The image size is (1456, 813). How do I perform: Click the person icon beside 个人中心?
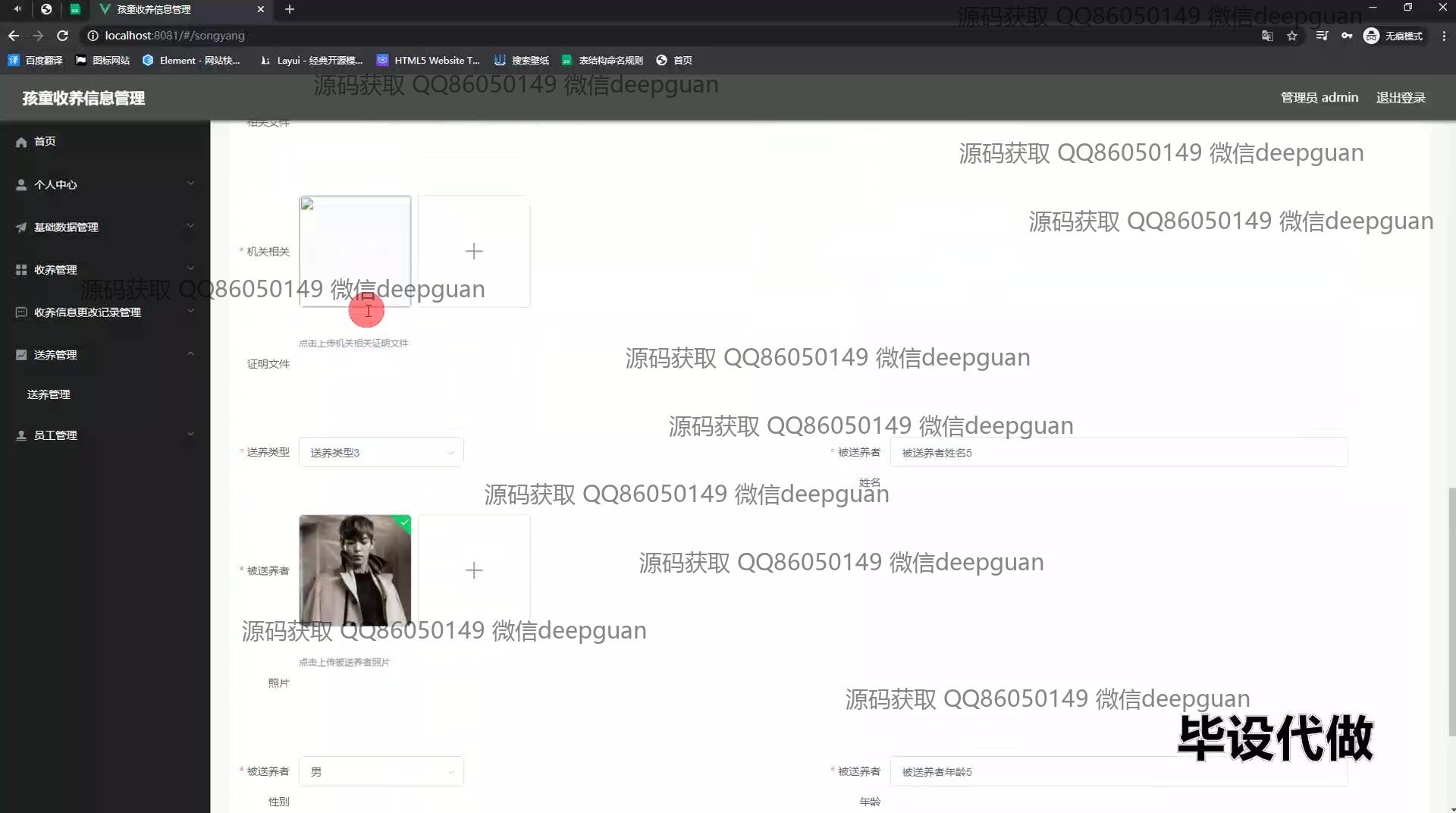[x=21, y=184]
